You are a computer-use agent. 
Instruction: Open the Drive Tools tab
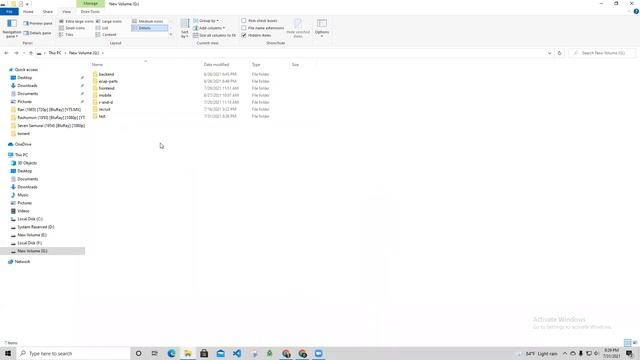[x=90, y=11]
